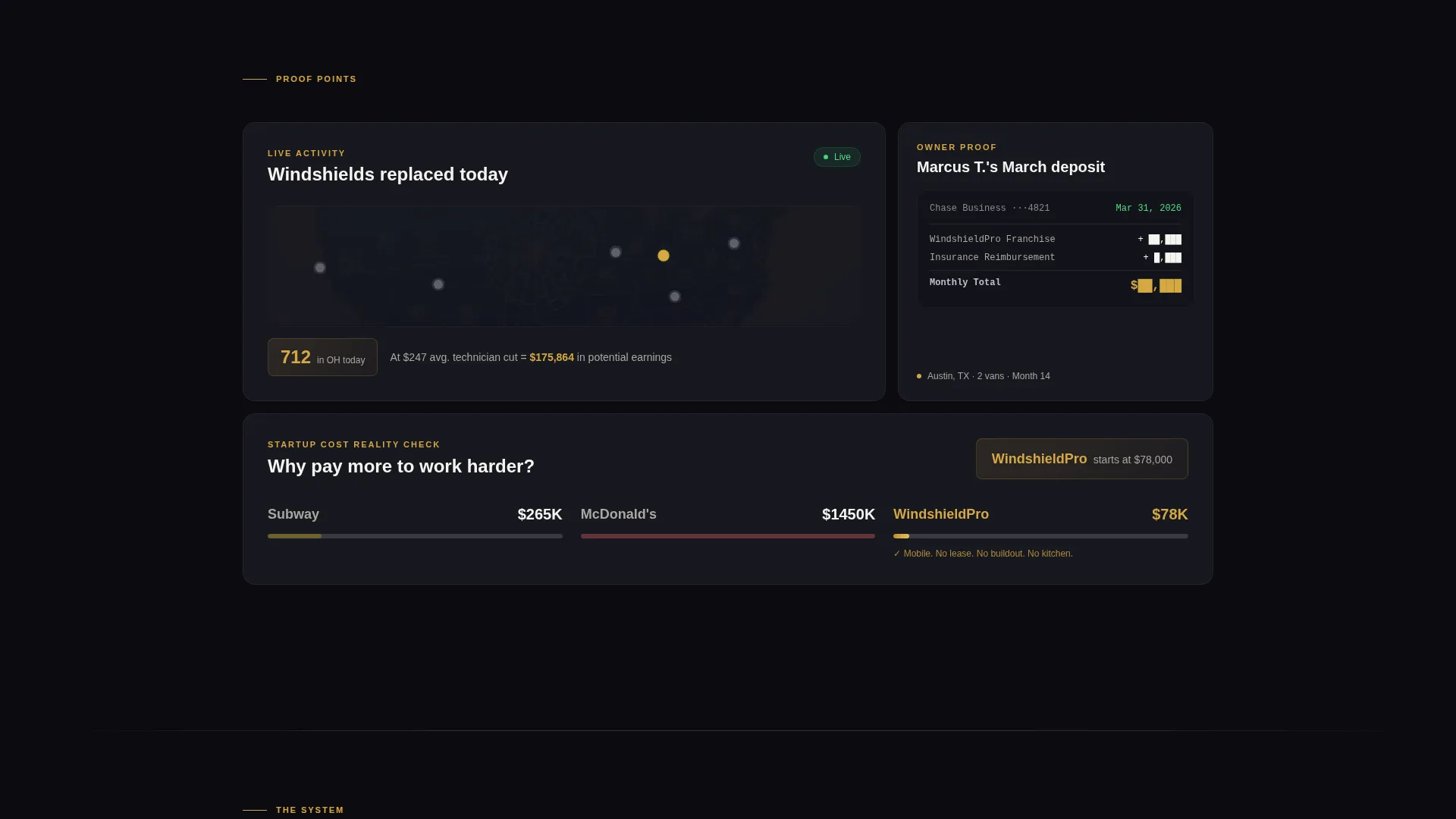Click the McDonald's red cost bar
The image size is (1456, 819).
[728, 536]
